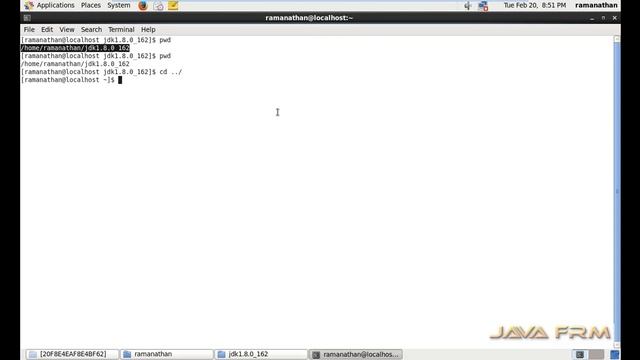Screen dimensions: 640x360
Task: Click the yellow notes launcher icon
Action: click(173, 6)
